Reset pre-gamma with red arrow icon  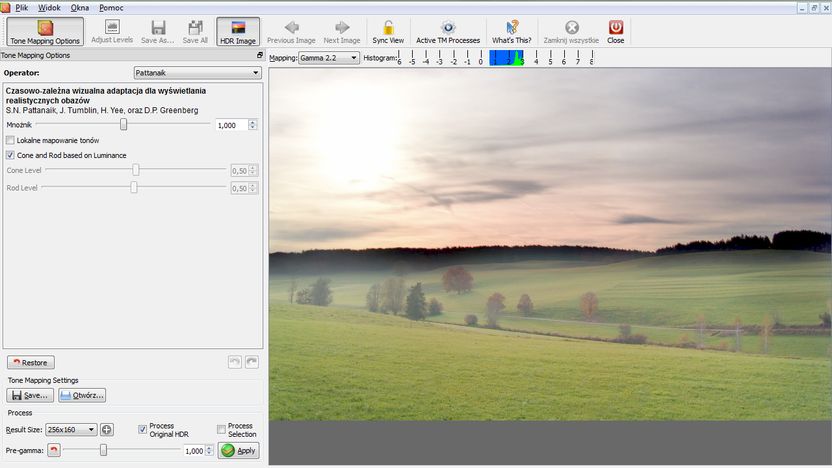coord(54,450)
